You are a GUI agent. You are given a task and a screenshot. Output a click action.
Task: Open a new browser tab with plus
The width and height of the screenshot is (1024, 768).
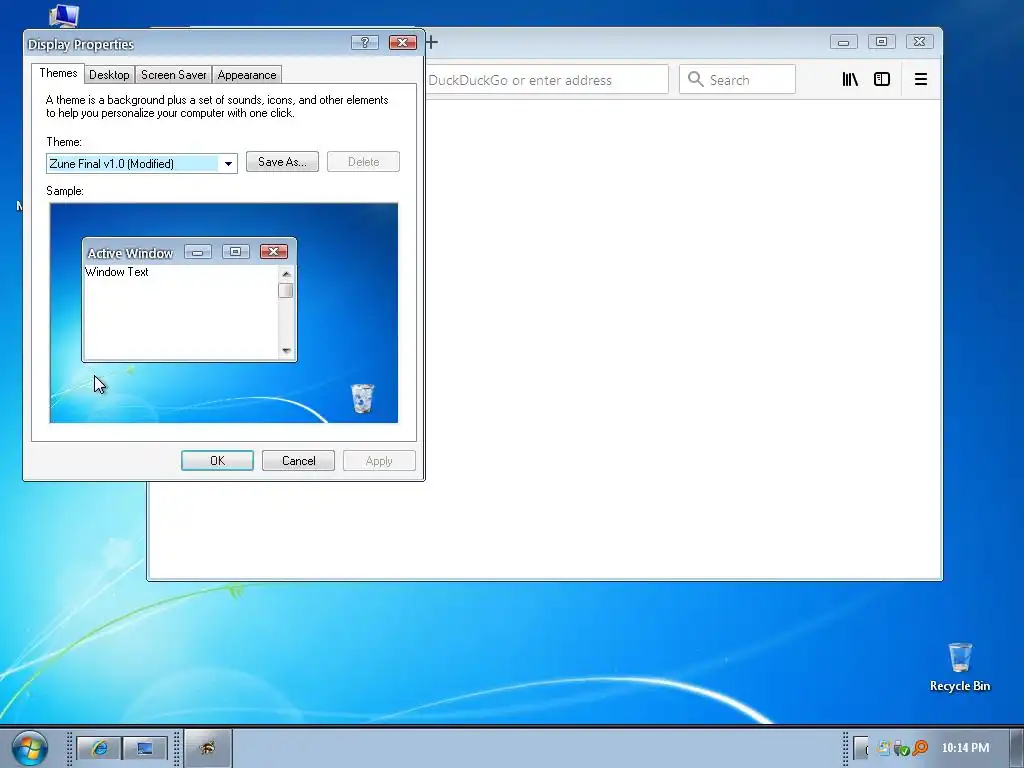432,42
